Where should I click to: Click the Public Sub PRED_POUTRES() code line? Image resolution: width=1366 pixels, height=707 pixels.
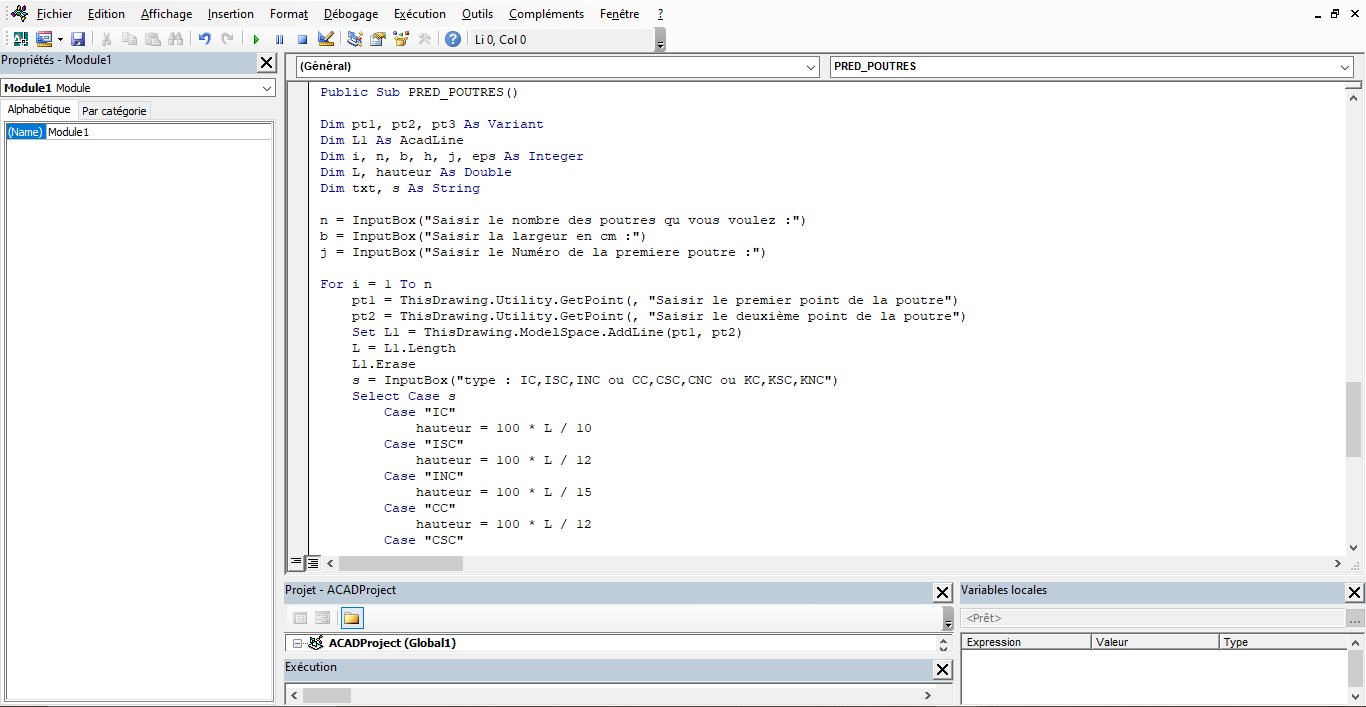420,92
